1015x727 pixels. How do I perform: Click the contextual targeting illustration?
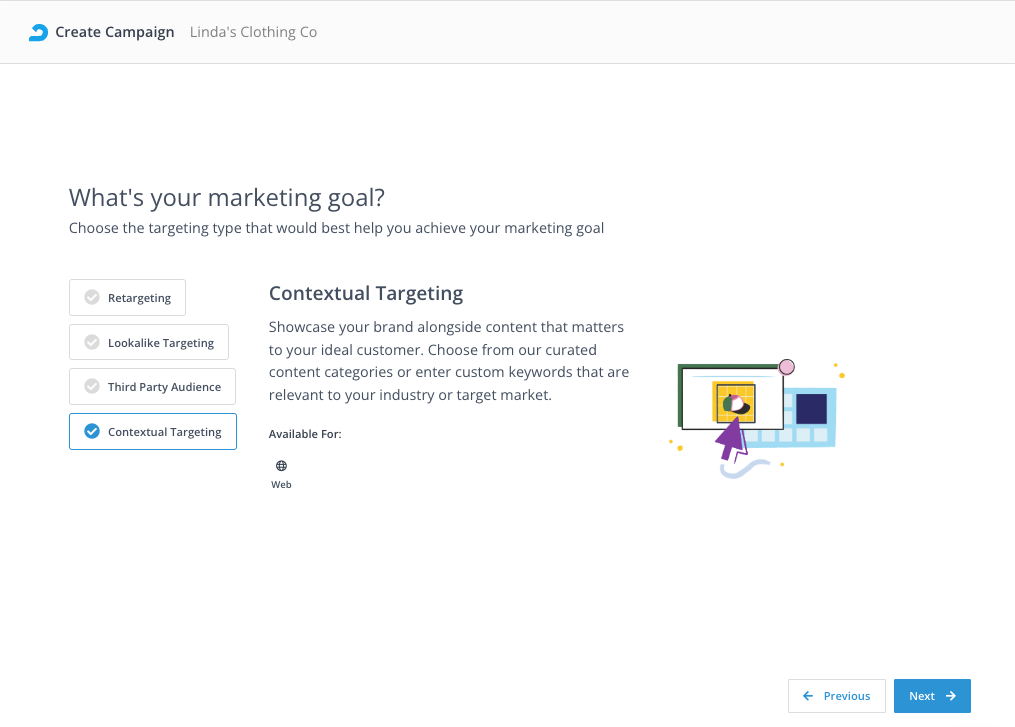757,417
